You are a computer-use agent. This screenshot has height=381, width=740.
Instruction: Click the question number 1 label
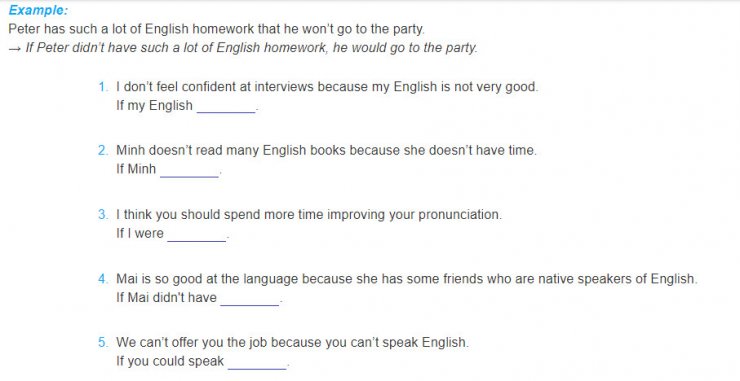103,87
